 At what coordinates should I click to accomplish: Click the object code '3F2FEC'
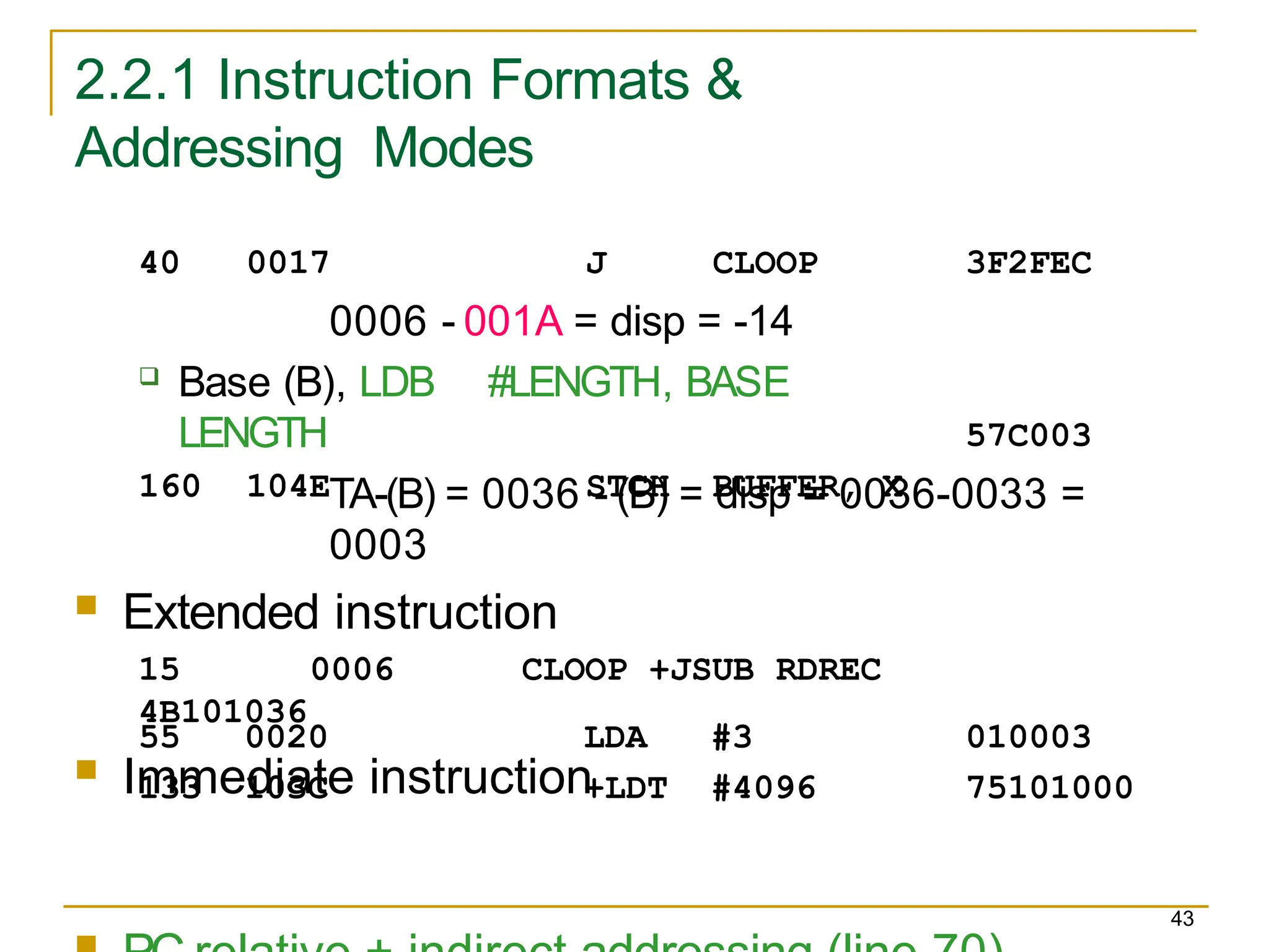click(x=1029, y=263)
